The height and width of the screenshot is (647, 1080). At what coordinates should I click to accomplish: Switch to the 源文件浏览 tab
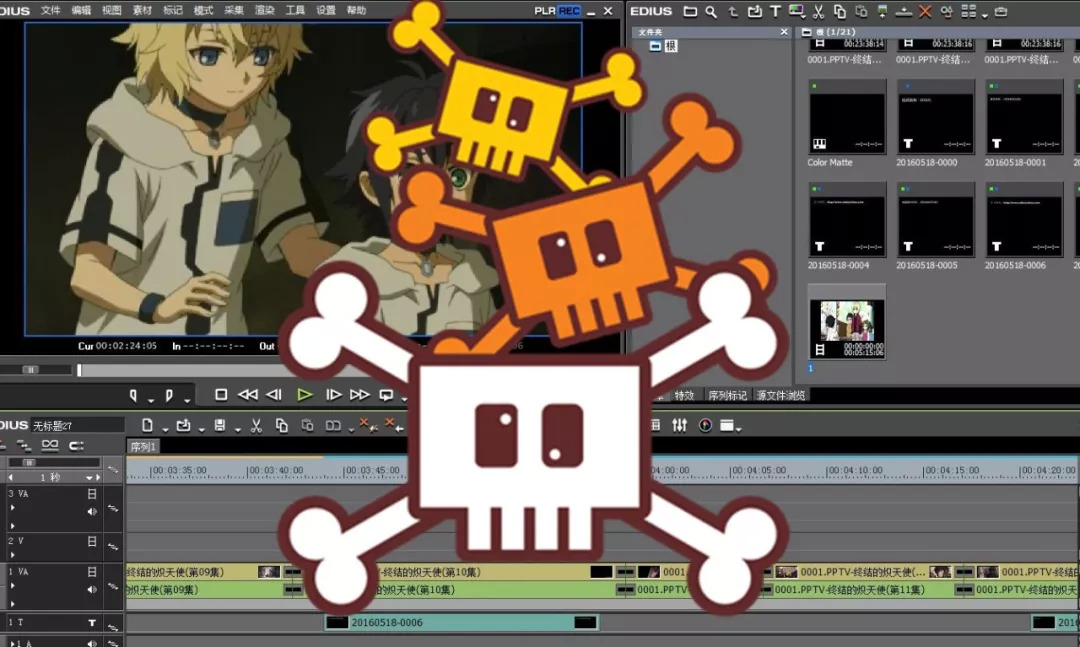tap(780, 396)
